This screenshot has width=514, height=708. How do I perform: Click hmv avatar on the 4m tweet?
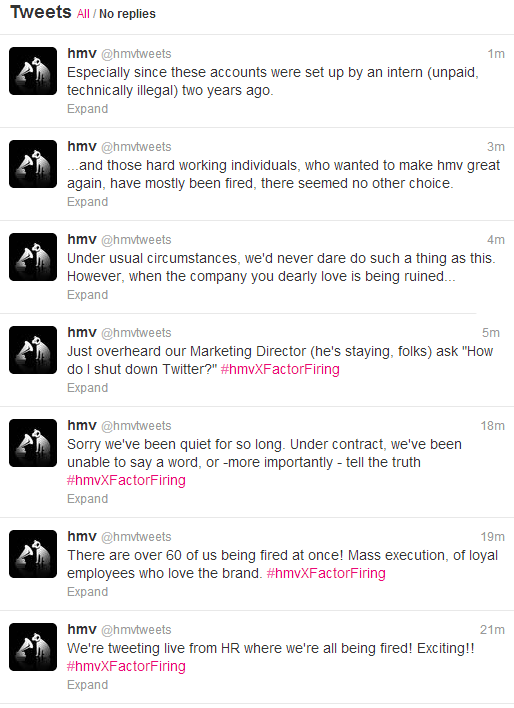33,257
